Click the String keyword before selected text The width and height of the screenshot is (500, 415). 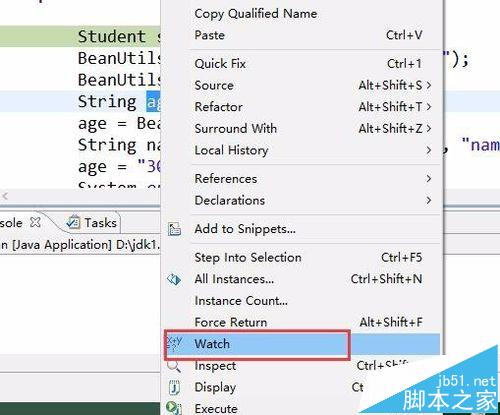pos(107,102)
